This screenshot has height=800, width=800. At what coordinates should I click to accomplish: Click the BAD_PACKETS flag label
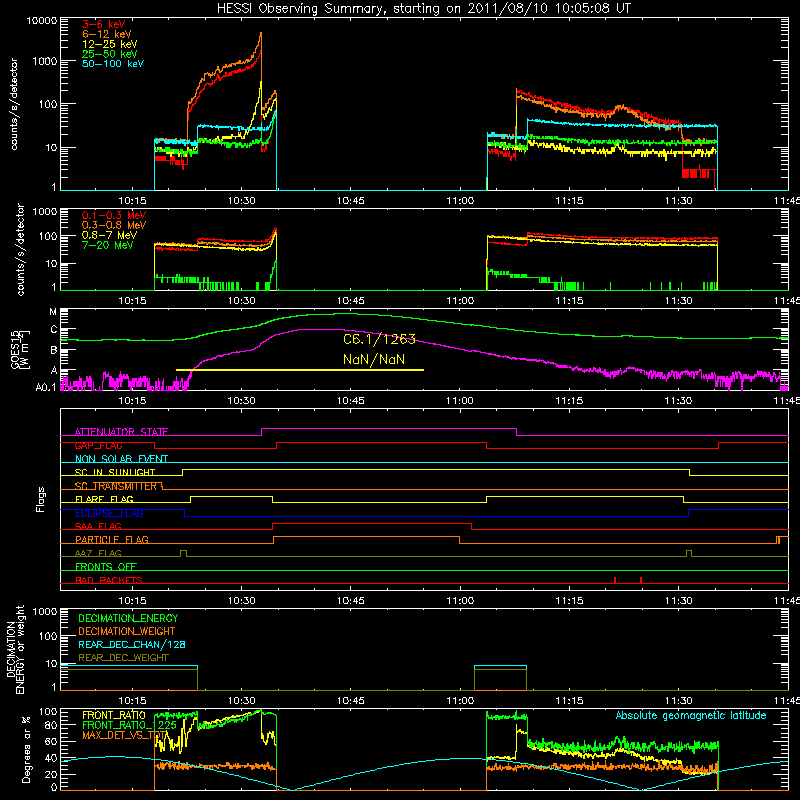coord(109,580)
